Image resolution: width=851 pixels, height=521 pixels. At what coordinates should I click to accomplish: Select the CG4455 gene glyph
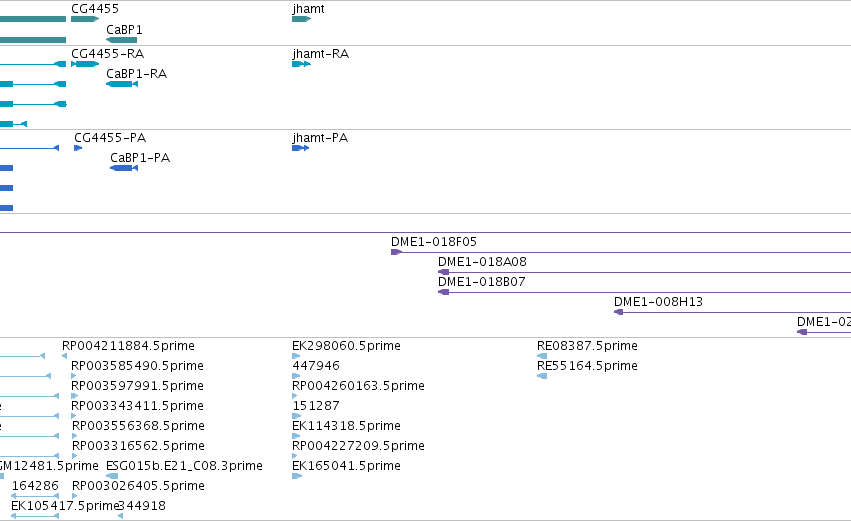pyautogui.click(x=85, y=19)
